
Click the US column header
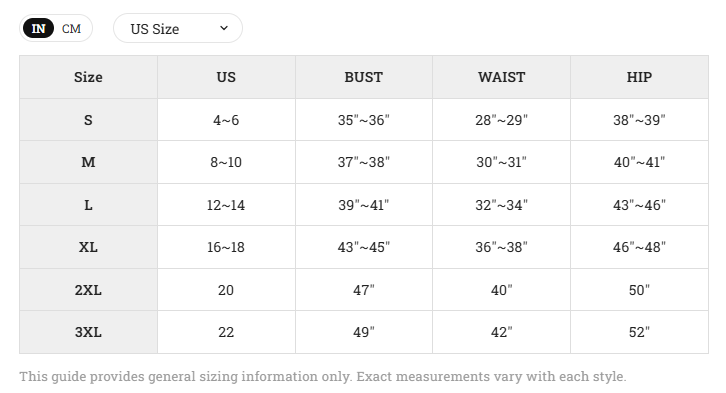point(226,77)
